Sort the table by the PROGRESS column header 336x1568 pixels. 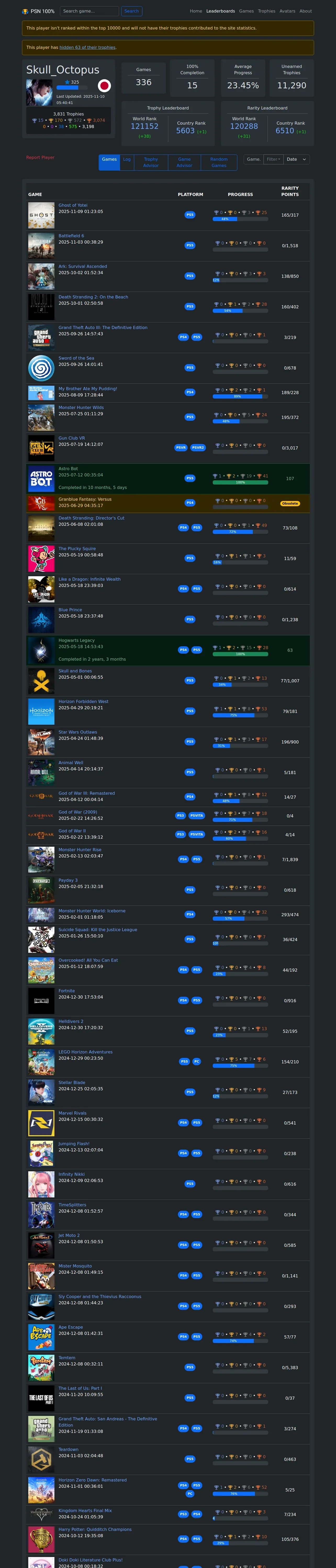pyautogui.click(x=240, y=195)
